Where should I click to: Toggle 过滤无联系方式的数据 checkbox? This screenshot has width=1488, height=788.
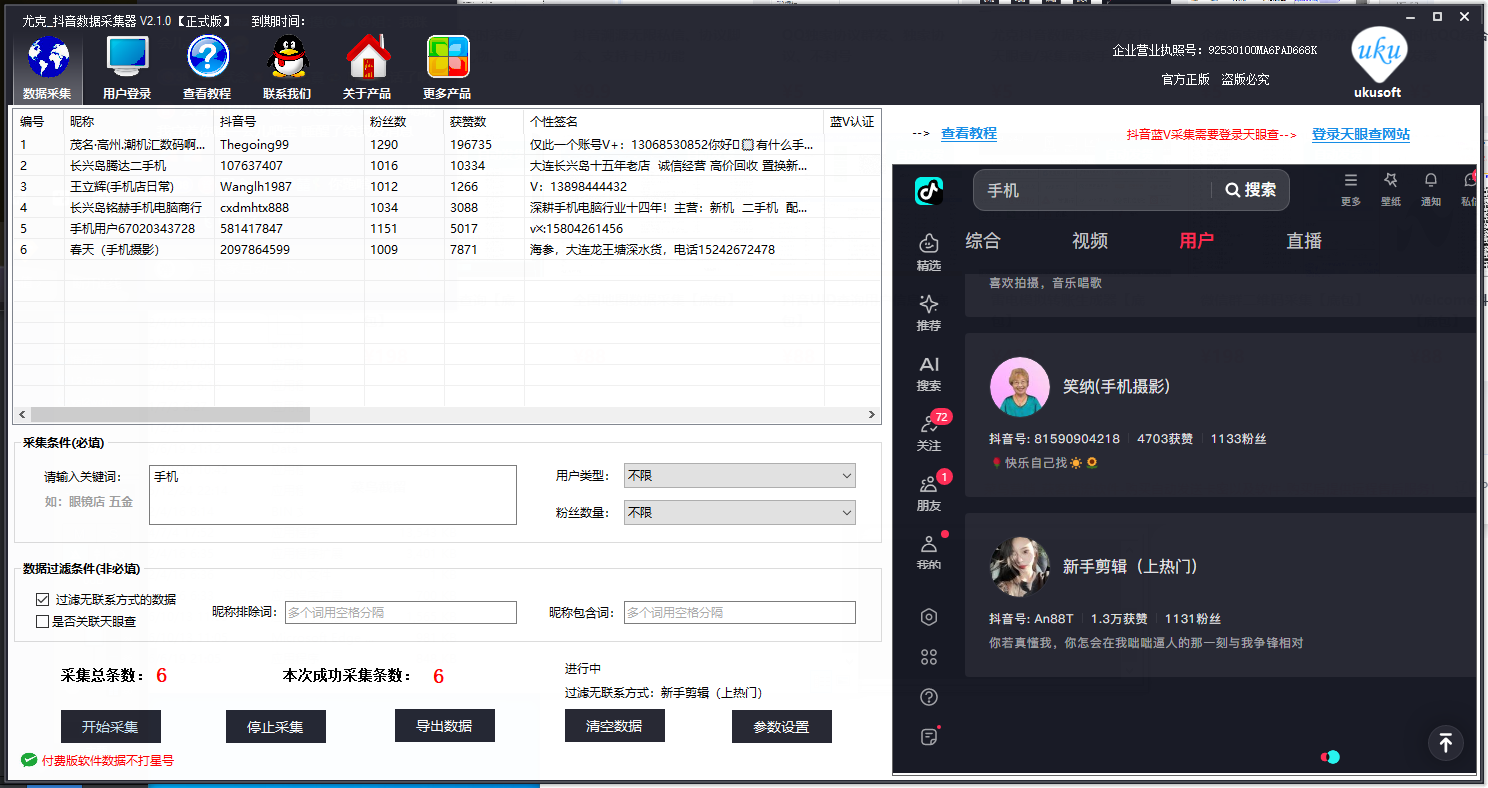(x=42, y=600)
